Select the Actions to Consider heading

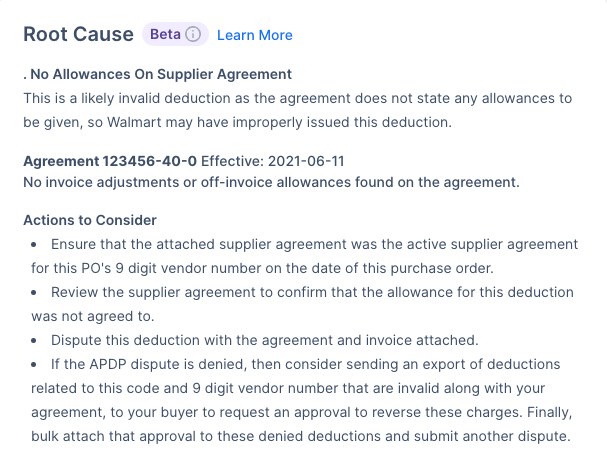click(90, 220)
